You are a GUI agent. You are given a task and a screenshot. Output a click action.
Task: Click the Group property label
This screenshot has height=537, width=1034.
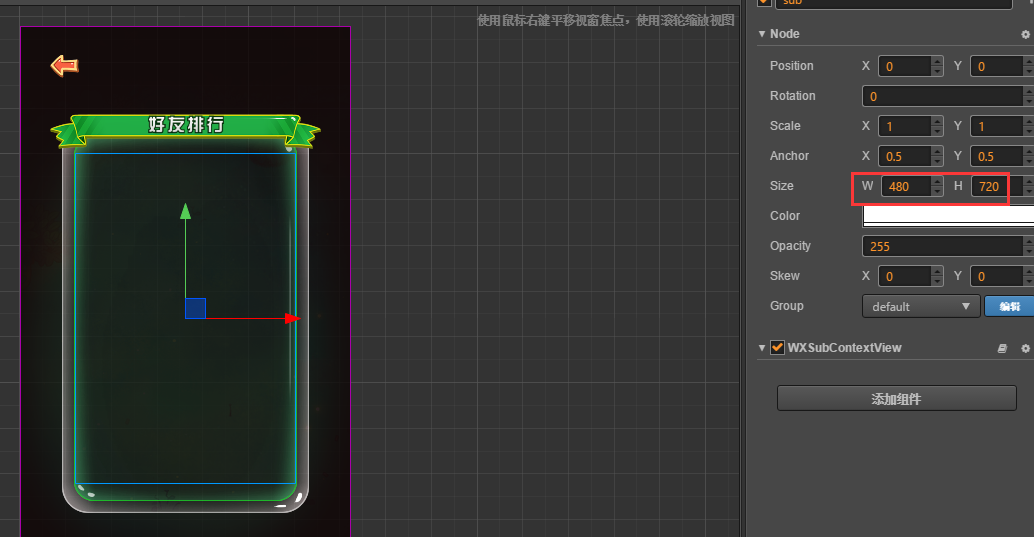787,305
